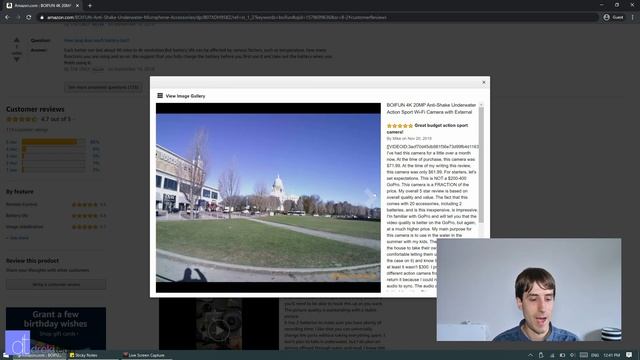
Task: Filter reviews by 1 star bar
Action: coord(53,170)
